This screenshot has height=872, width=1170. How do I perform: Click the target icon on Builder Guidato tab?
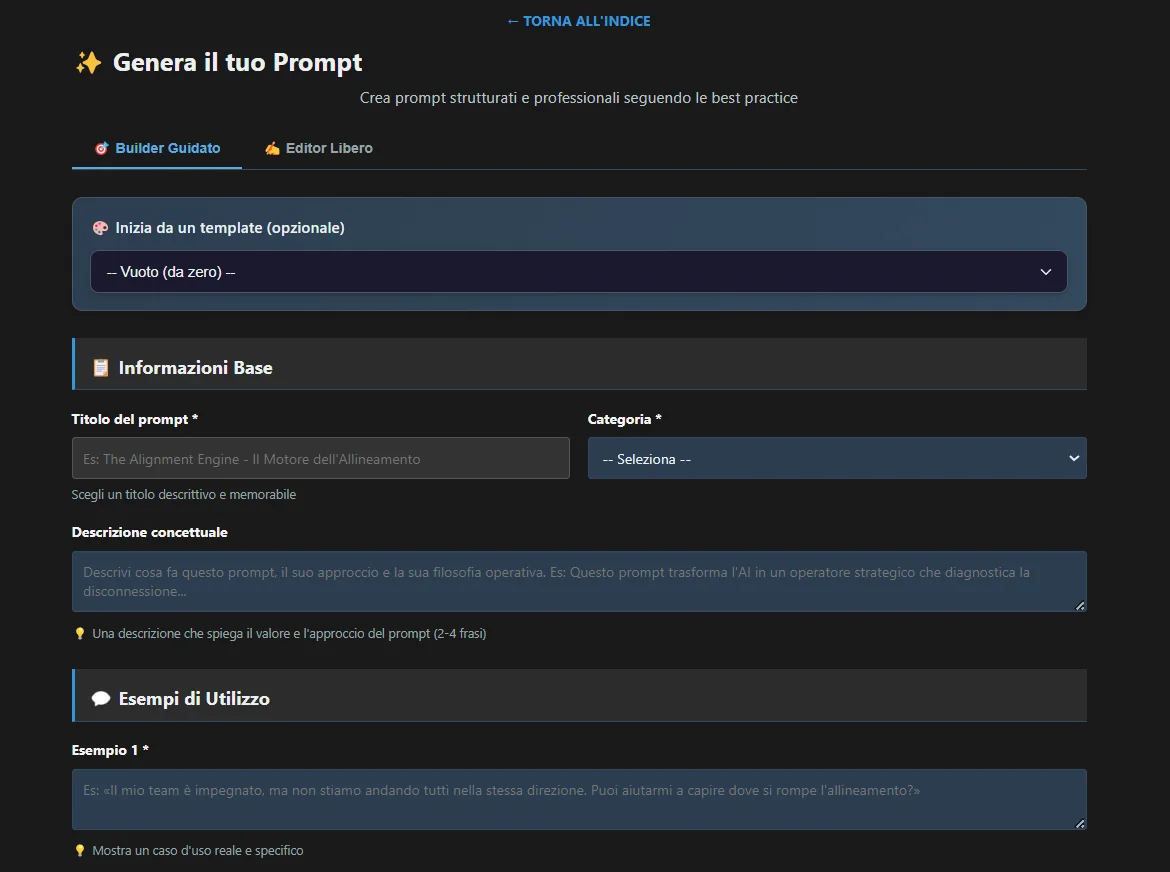point(101,147)
